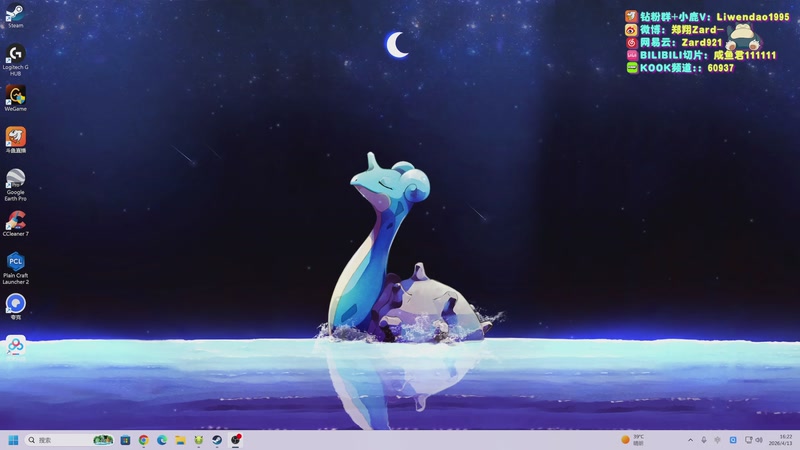Image resolution: width=800 pixels, height=450 pixels.
Task: Switch to Steam on the taskbar
Action: (x=217, y=440)
